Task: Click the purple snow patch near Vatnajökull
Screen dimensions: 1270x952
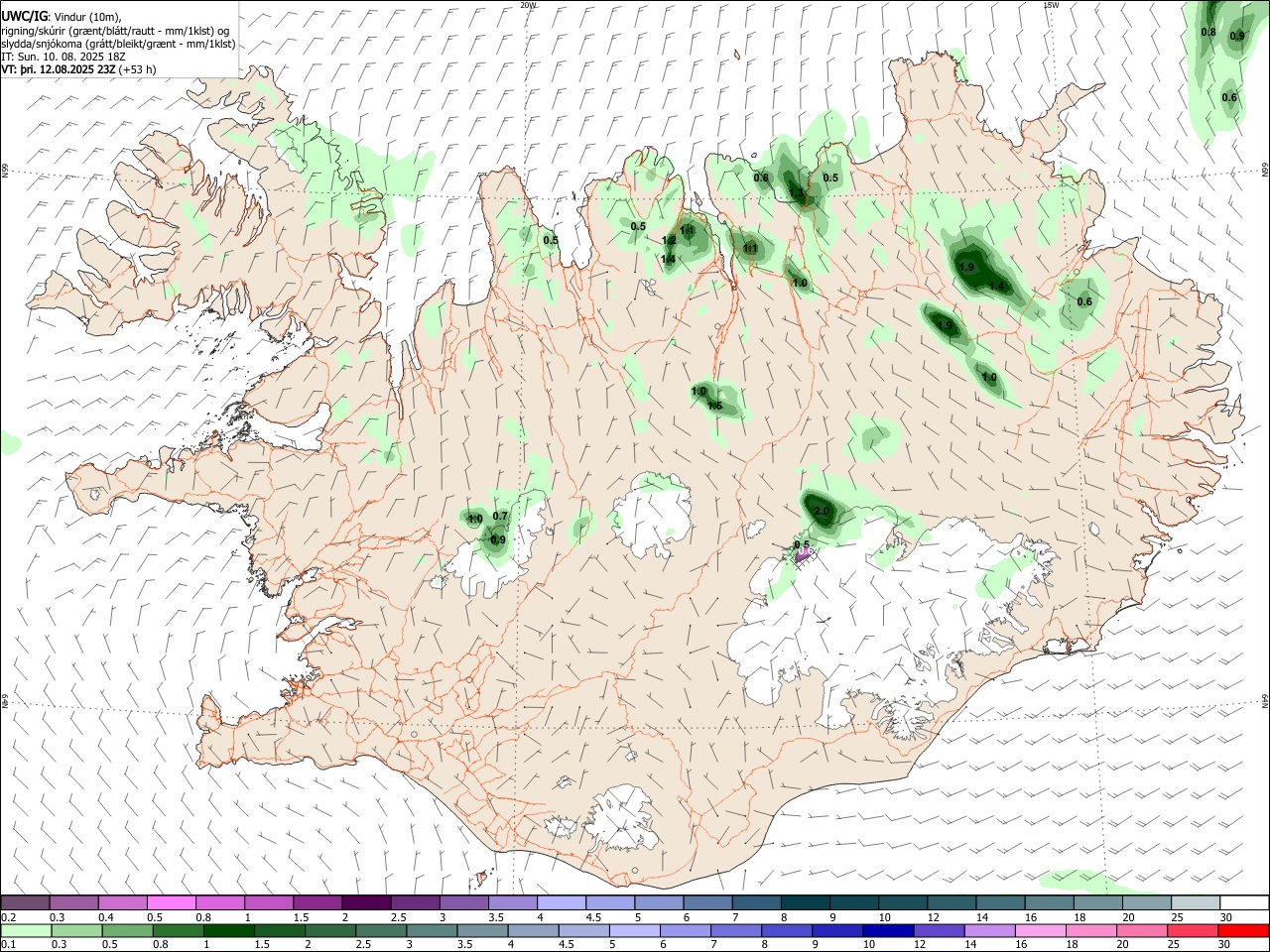Action: click(804, 553)
